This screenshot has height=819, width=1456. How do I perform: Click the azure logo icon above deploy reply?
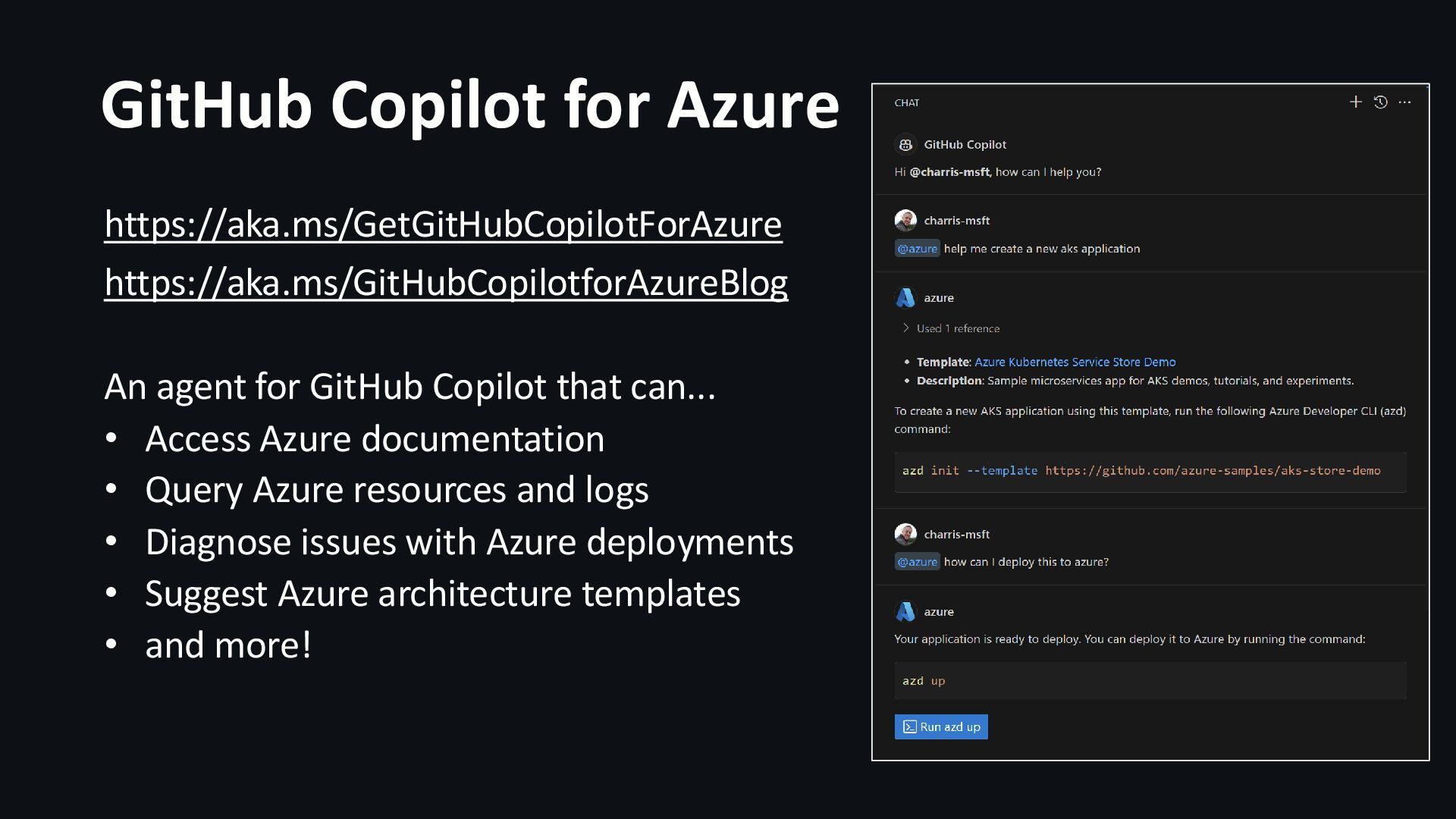pyautogui.click(x=905, y=612)
